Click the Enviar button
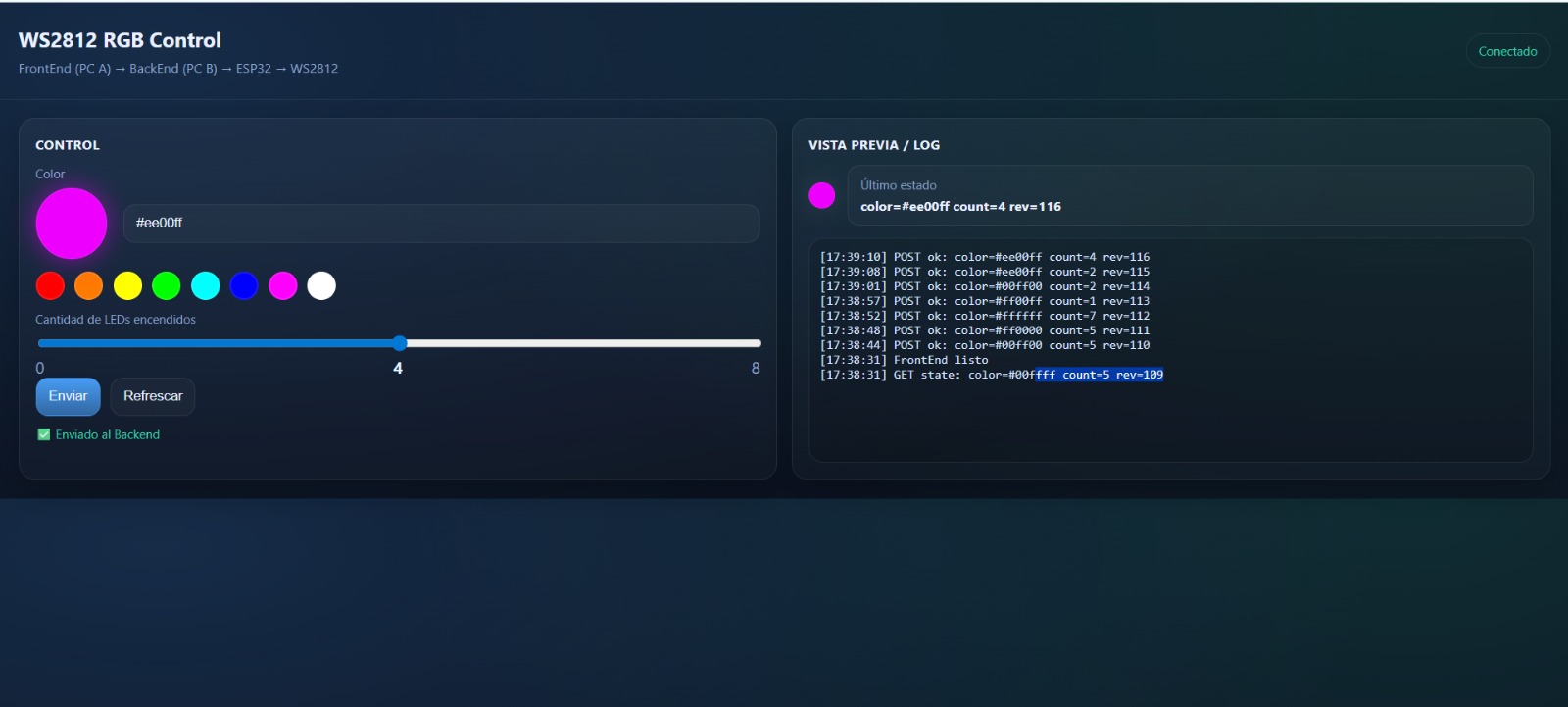Viewport: 1568px width, 707px height. (69, 396)
